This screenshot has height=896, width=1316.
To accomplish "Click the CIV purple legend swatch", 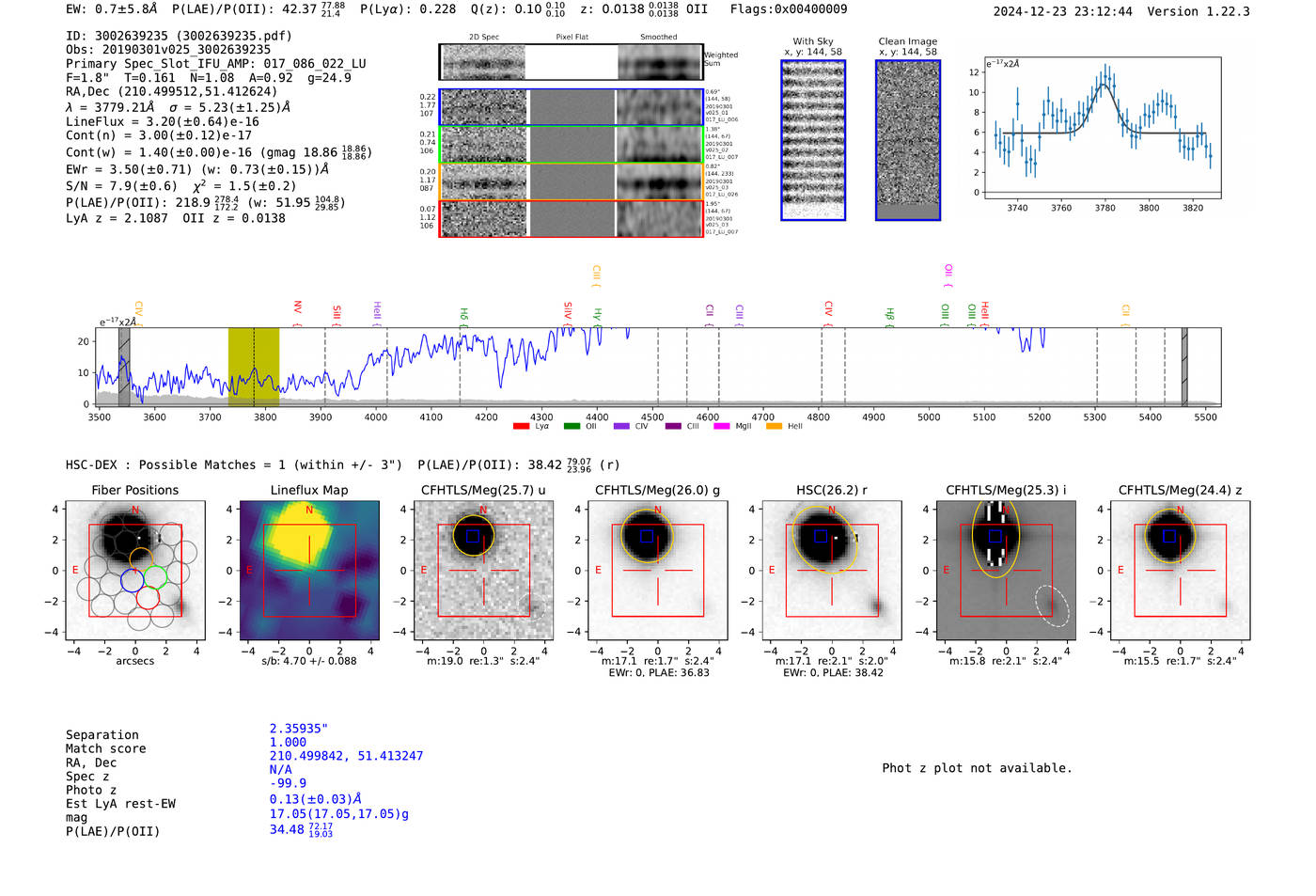I will (x=621, y=427).
